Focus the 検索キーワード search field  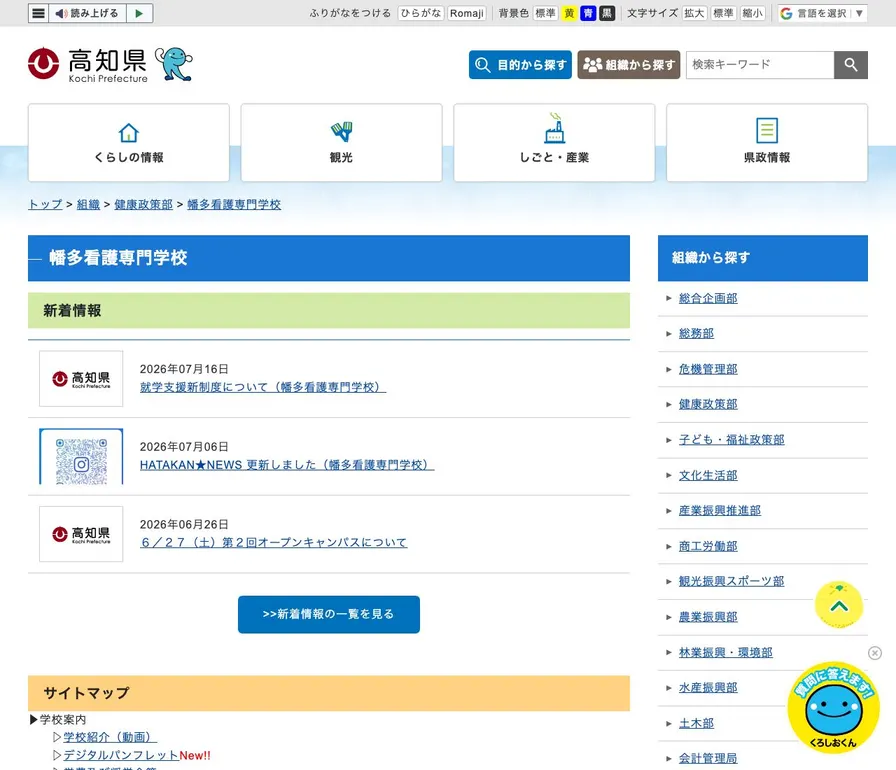[760, 65]
